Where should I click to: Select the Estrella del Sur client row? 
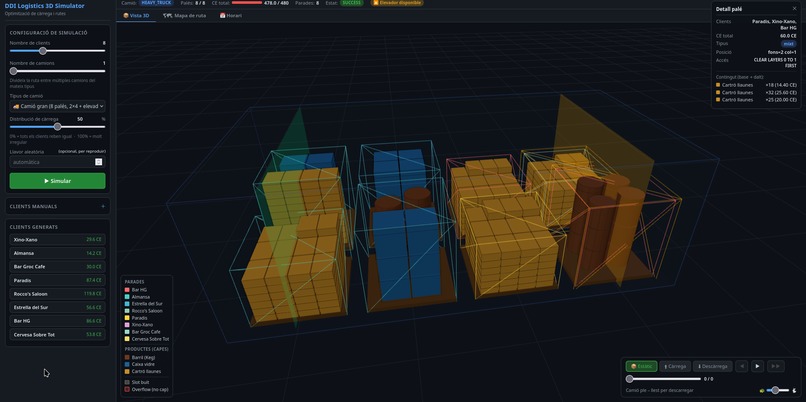click(x=57, y=307)
